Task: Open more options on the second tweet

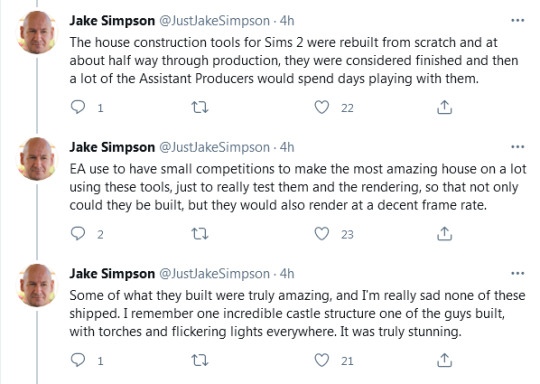Action: [518, 147]
